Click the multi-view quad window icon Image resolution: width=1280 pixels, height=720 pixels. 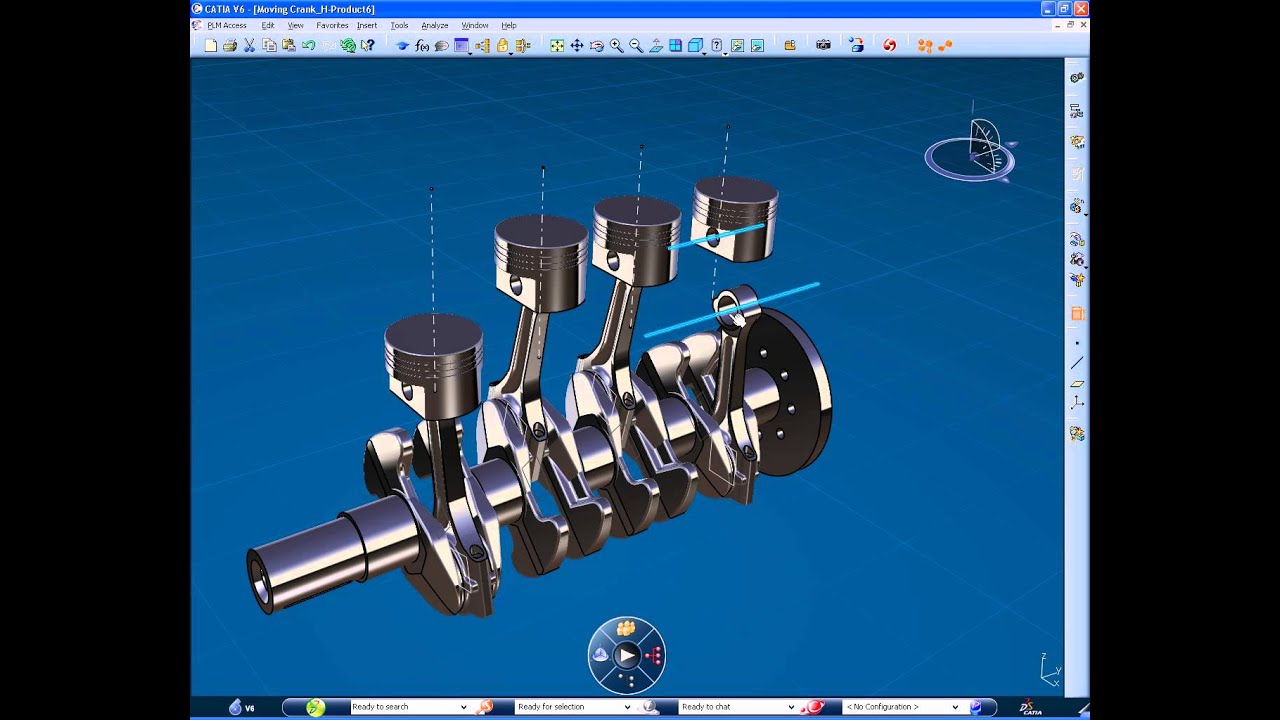(x=676, y=45)
